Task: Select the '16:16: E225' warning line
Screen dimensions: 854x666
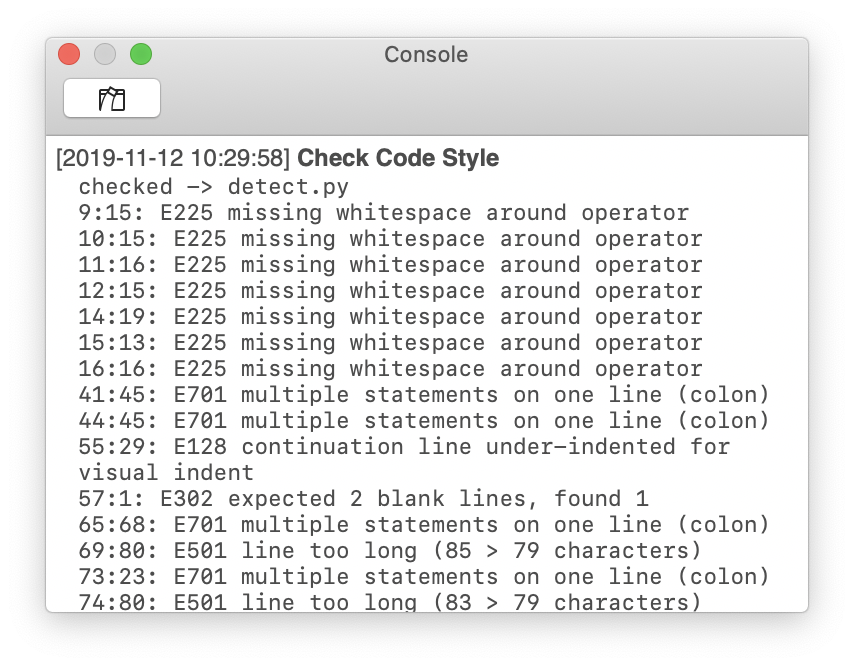Action: pos(391,369)
